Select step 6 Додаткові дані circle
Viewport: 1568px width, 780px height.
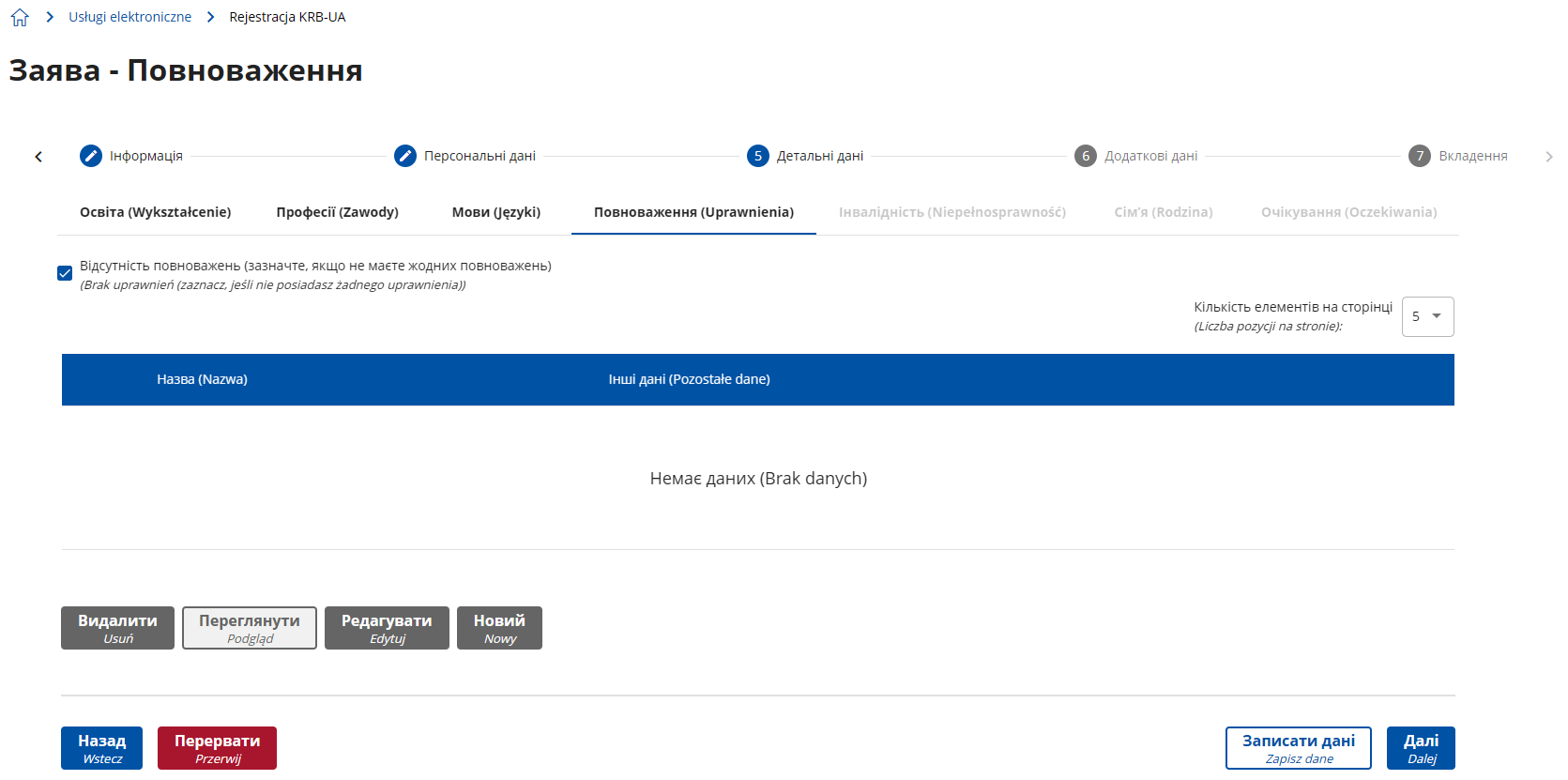click(1086, 156)
